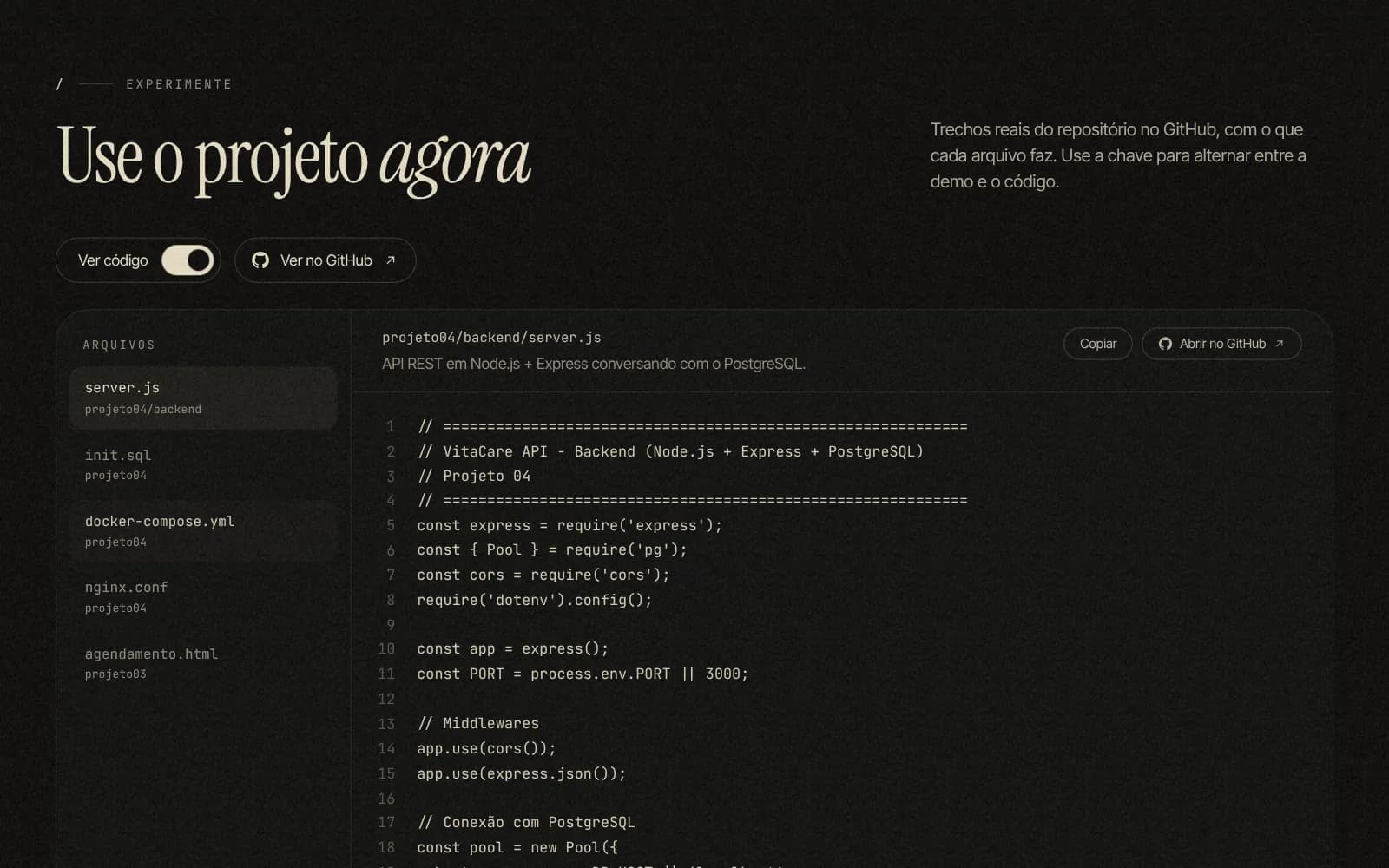Click code line app.use(cors());

(486, 748)
